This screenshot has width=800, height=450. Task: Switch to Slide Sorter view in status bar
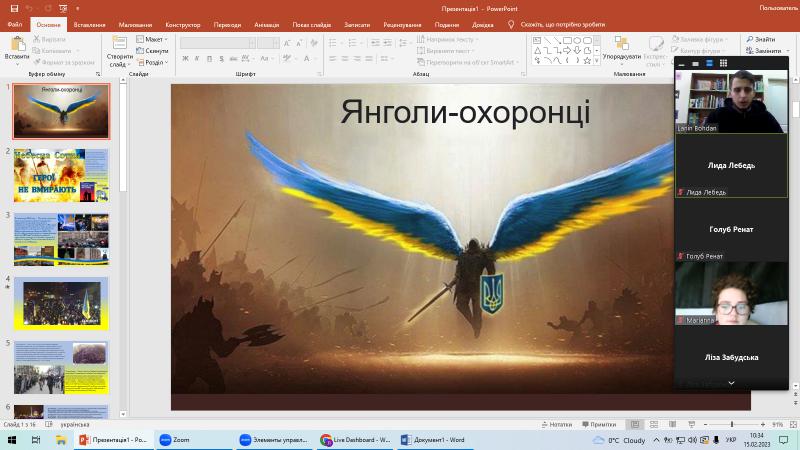[x=654, y=424]
